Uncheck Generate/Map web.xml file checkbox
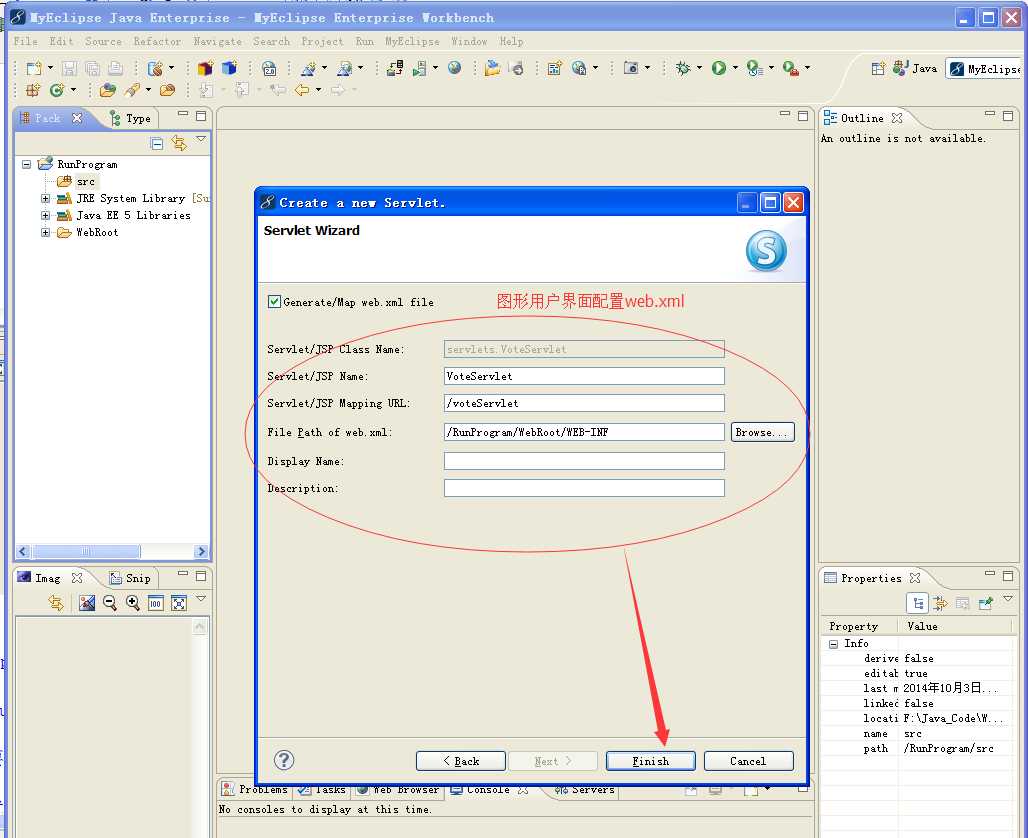 coord(274,302)
